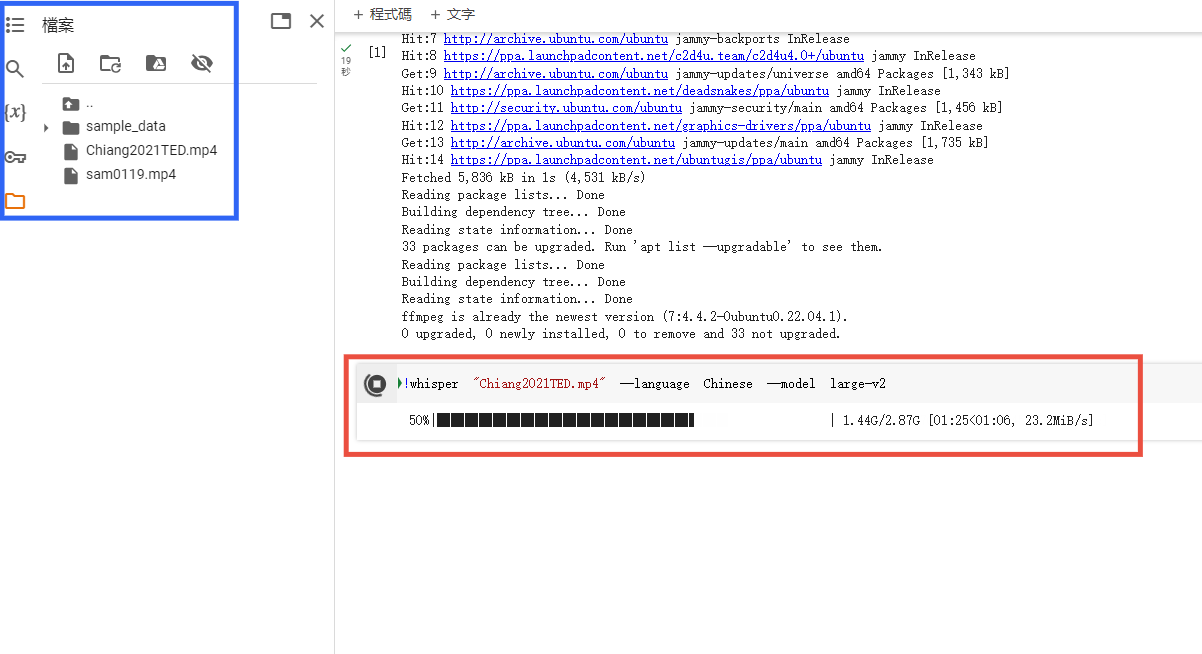
Task: Select the Chiang2021TED.mp4 file
Action: (x=150, y=151)
